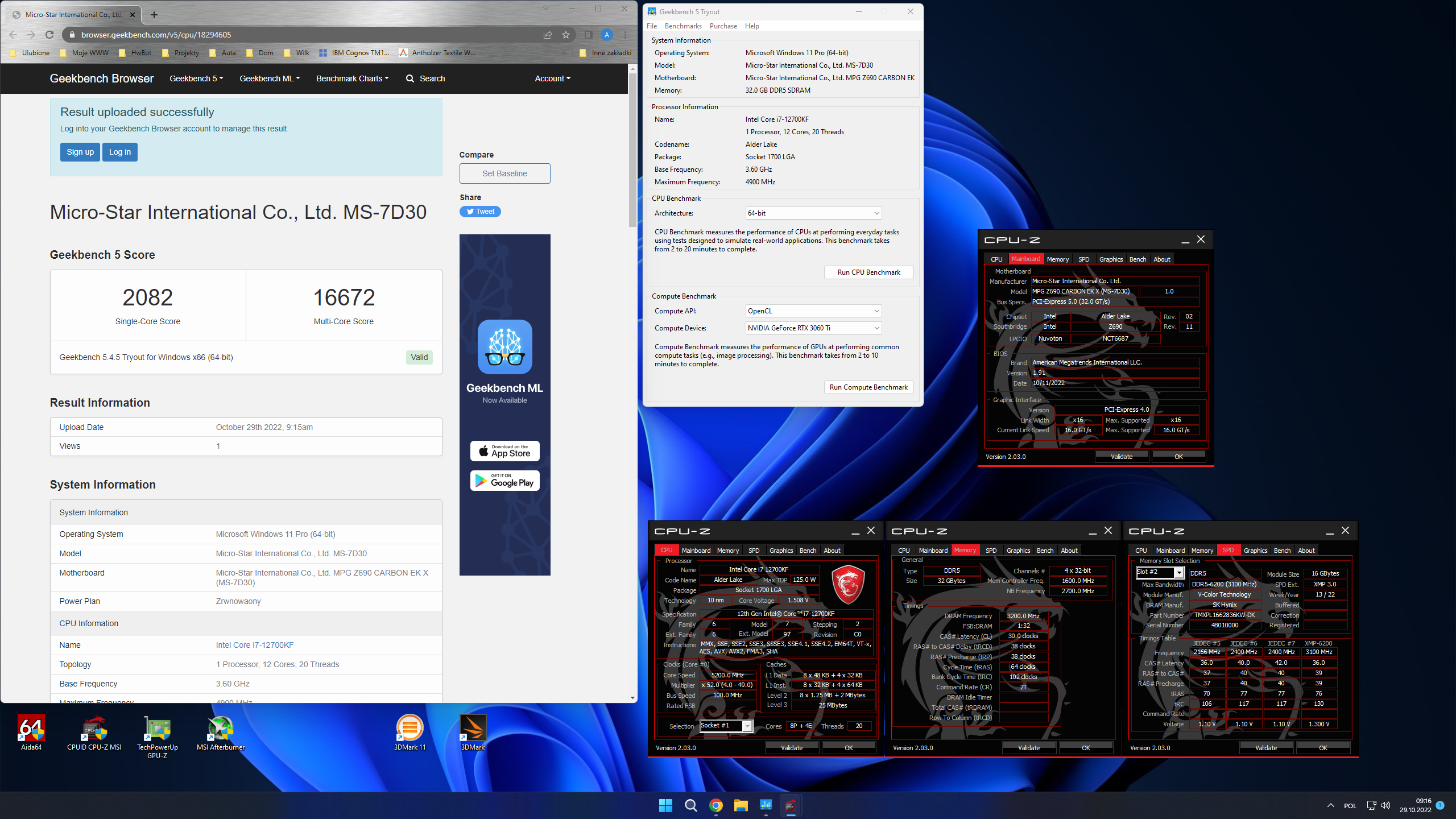Click Run CPU Benchmark
This screenshot has width=1456, height=819.
868,272
